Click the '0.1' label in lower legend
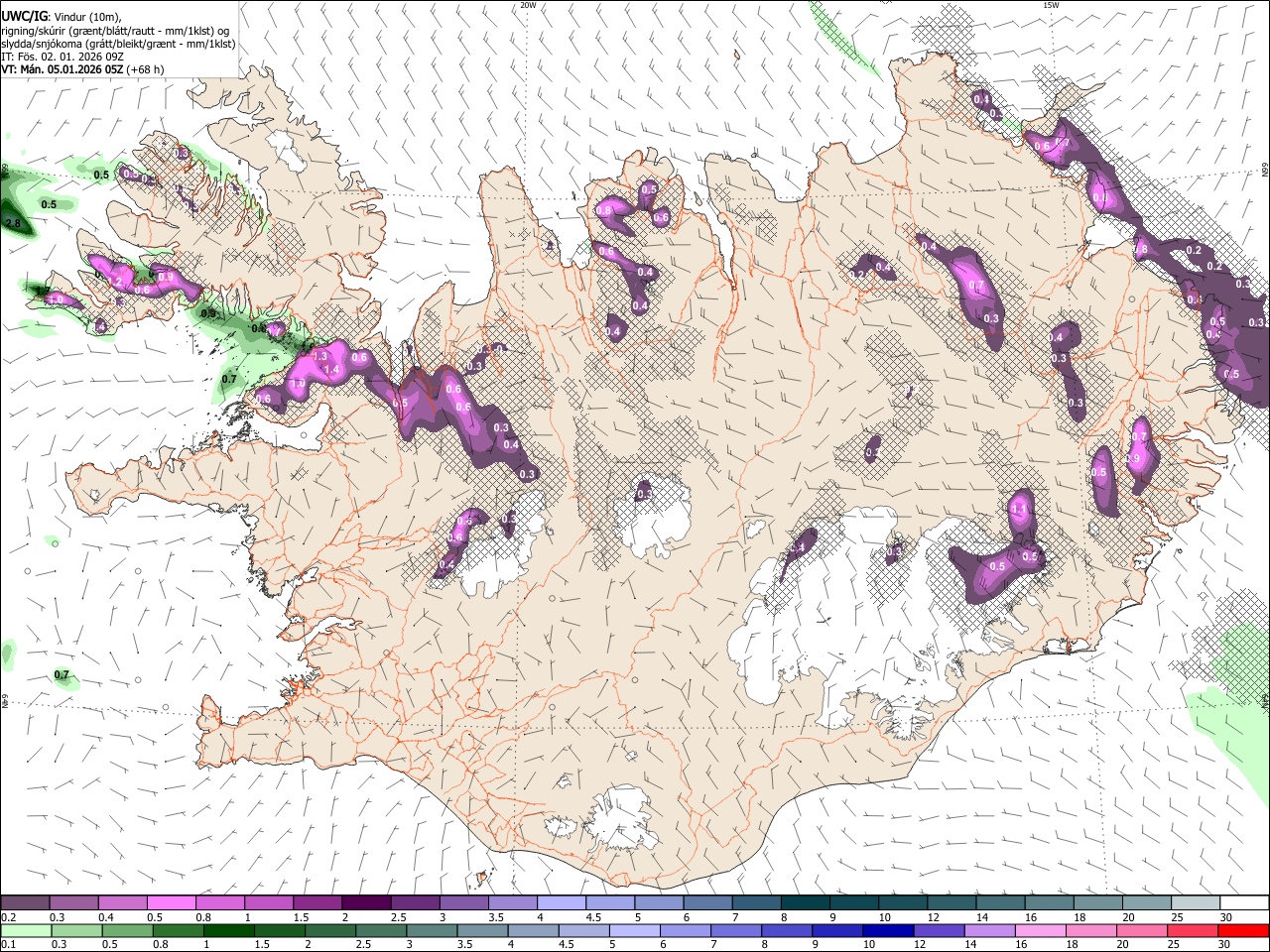This screenshot has width=1270, height=952. click(x=8, y=944)
